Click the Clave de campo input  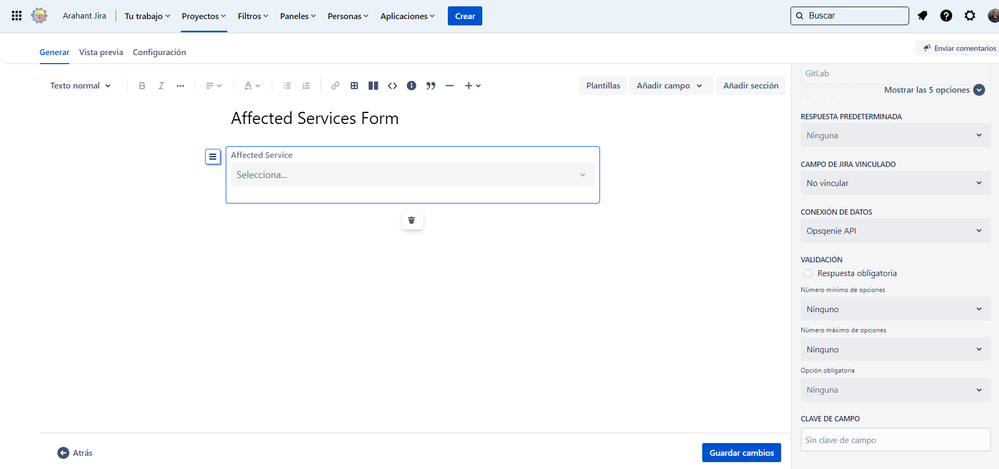click(895, 440)
